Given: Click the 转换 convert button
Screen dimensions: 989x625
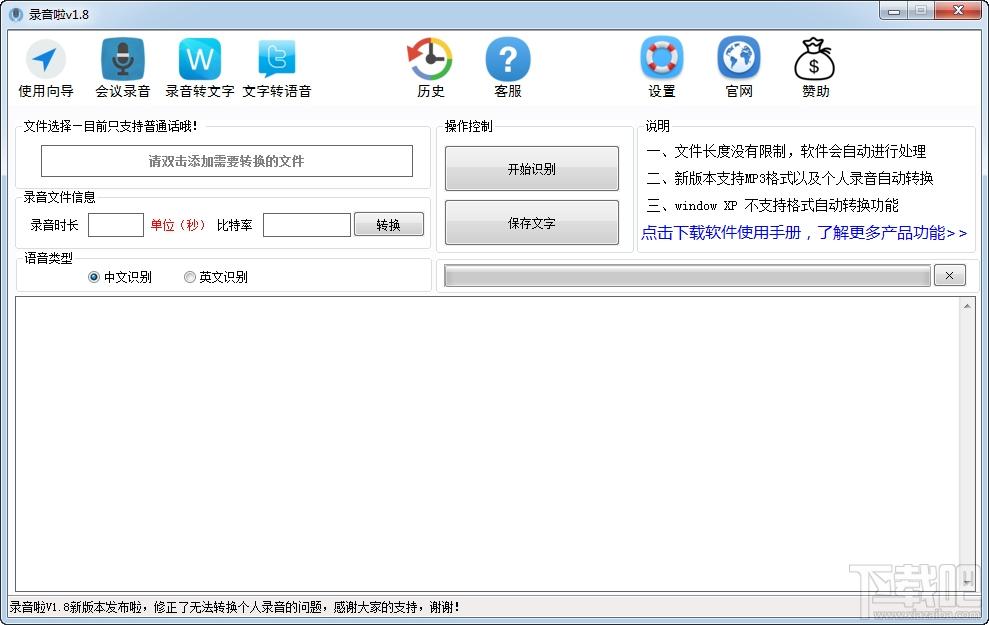Looking at the screenshot, I should click(388, 225).
